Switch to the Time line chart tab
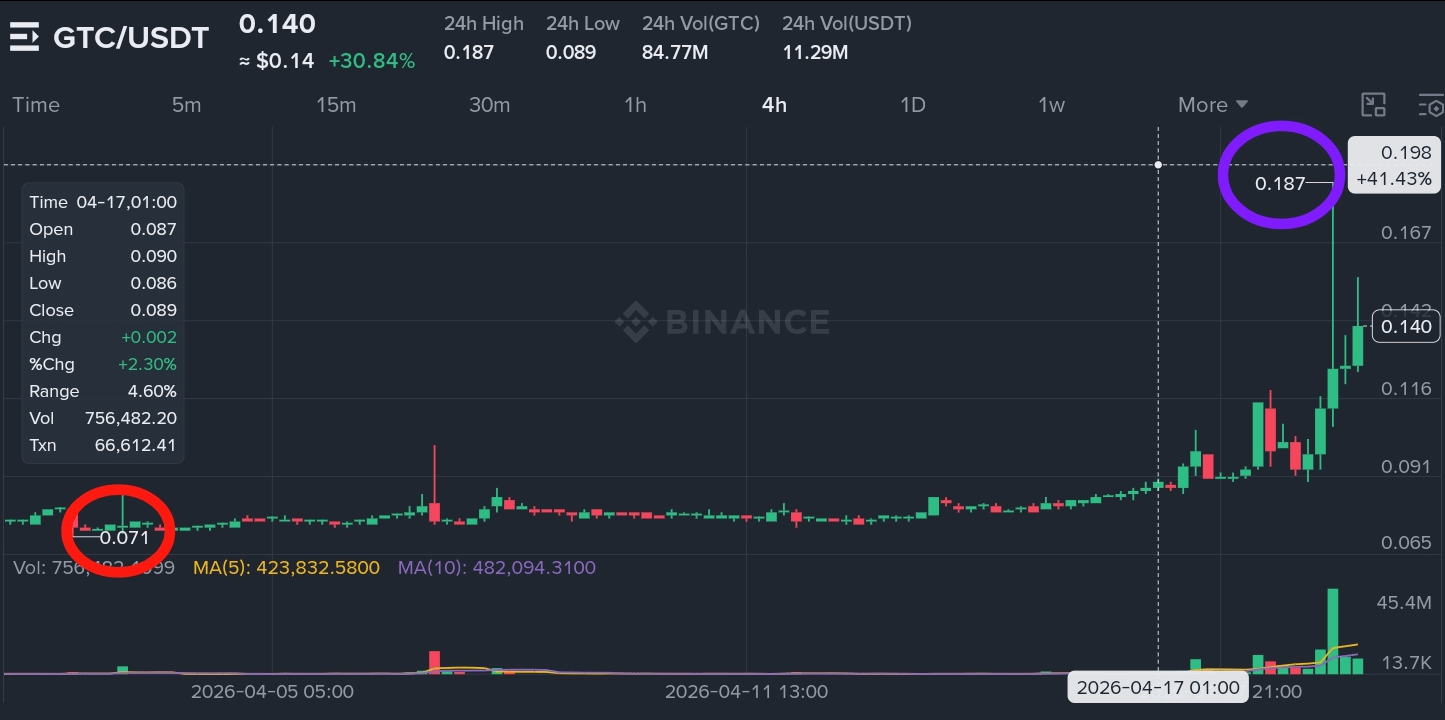The image size is (1445, 720). point(36,105)
